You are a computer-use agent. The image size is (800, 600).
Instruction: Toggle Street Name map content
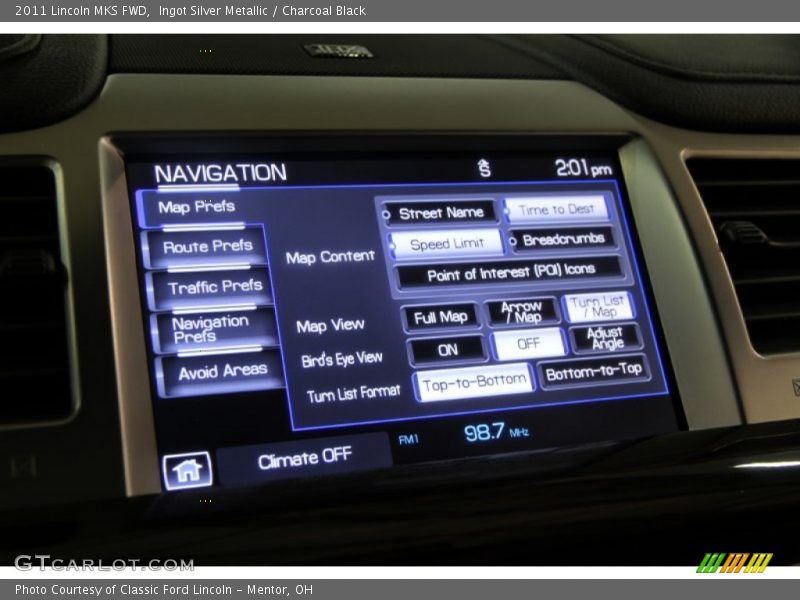pyautogui.click(x=438, y=213)
